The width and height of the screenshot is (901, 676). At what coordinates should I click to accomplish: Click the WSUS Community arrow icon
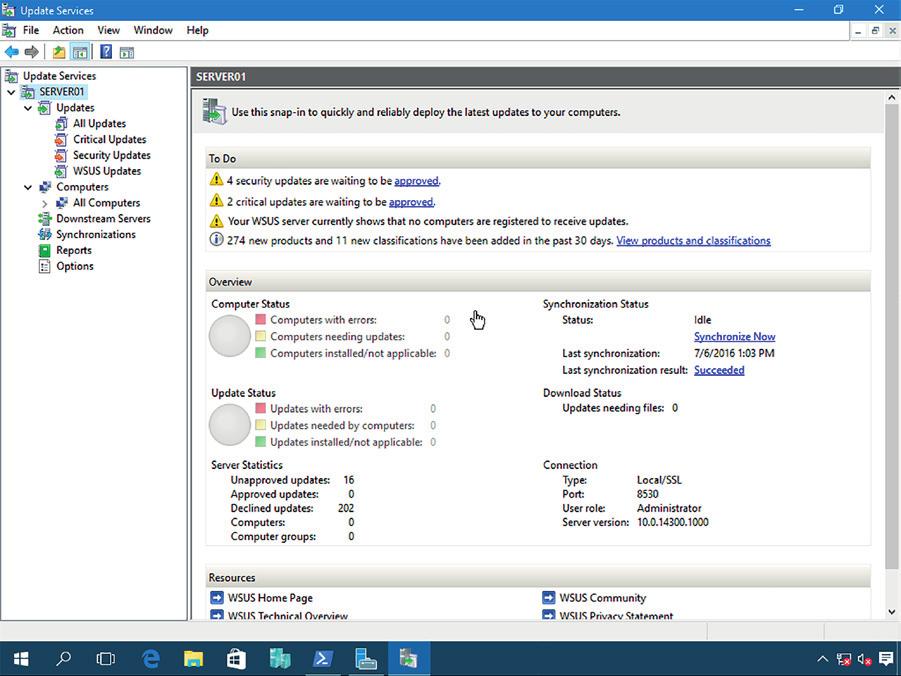tap(549, 598)
